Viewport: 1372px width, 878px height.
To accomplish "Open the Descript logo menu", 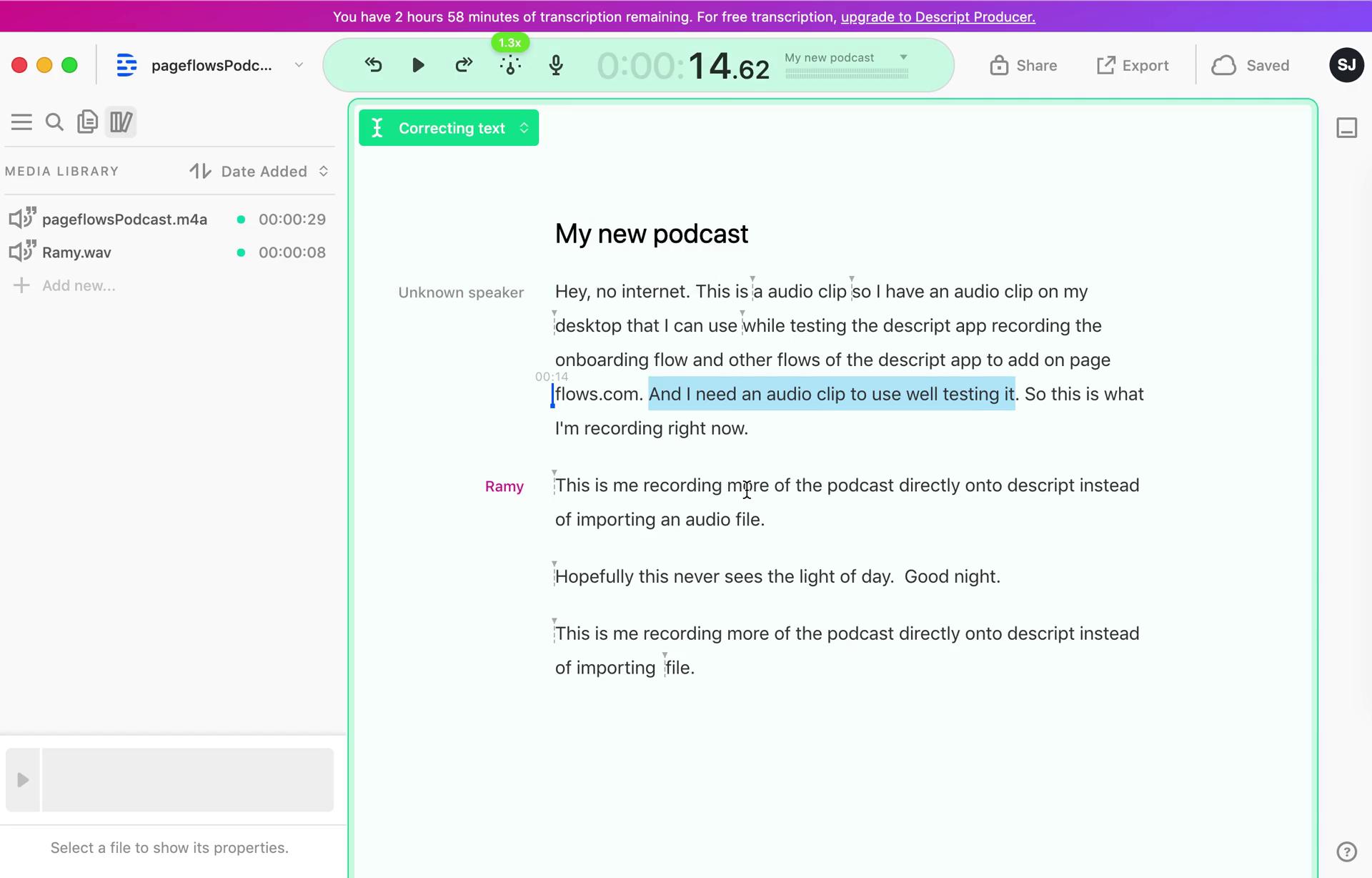I will [x=126, y=65].
